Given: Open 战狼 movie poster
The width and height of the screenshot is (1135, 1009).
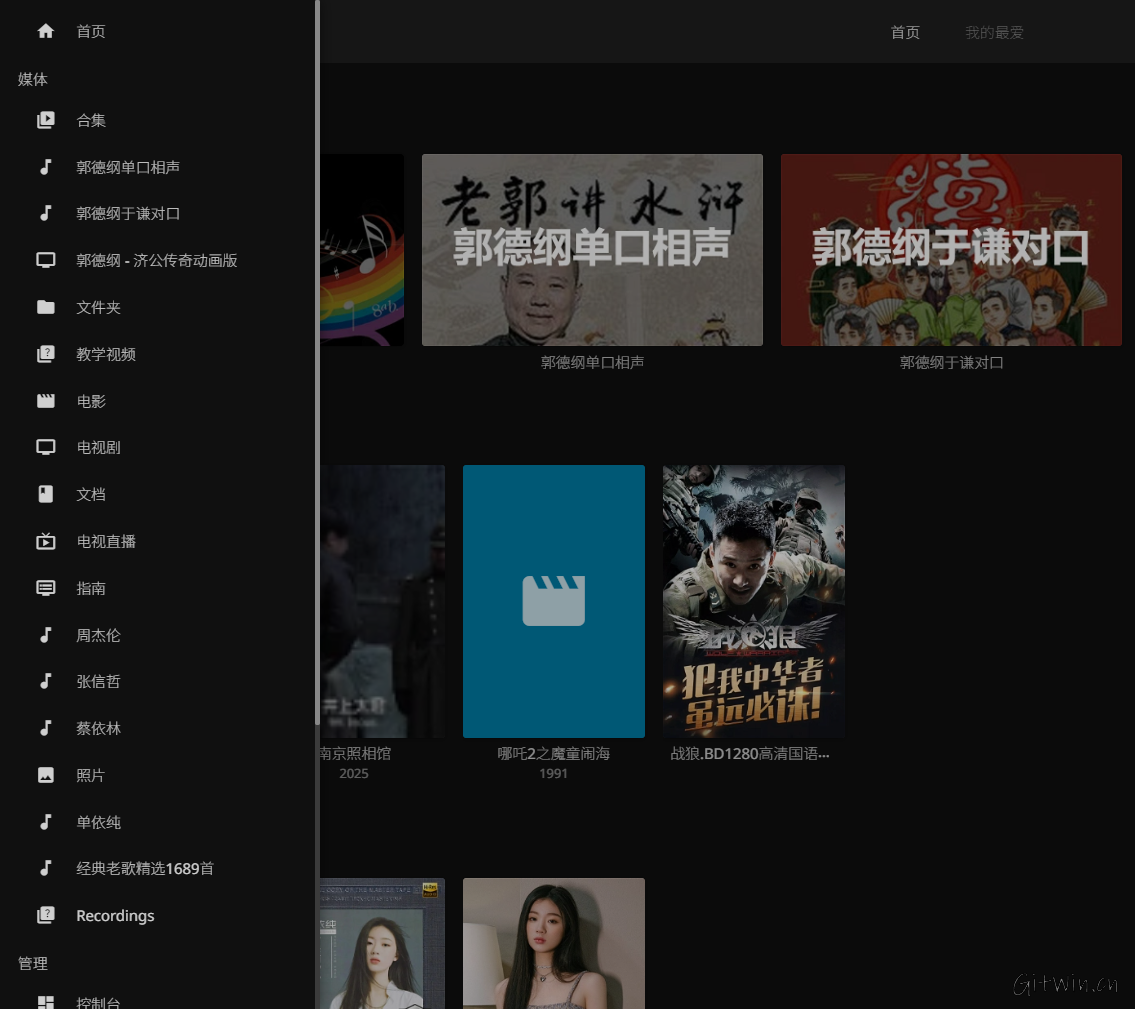Looking at the screenshot, I should [753, 601].
